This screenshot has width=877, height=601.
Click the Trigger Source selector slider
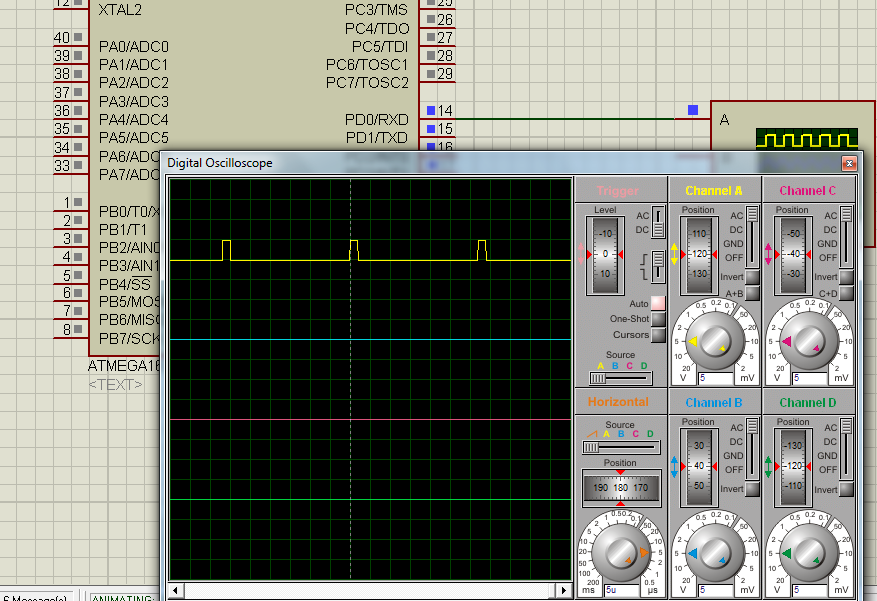coord(620,378)
